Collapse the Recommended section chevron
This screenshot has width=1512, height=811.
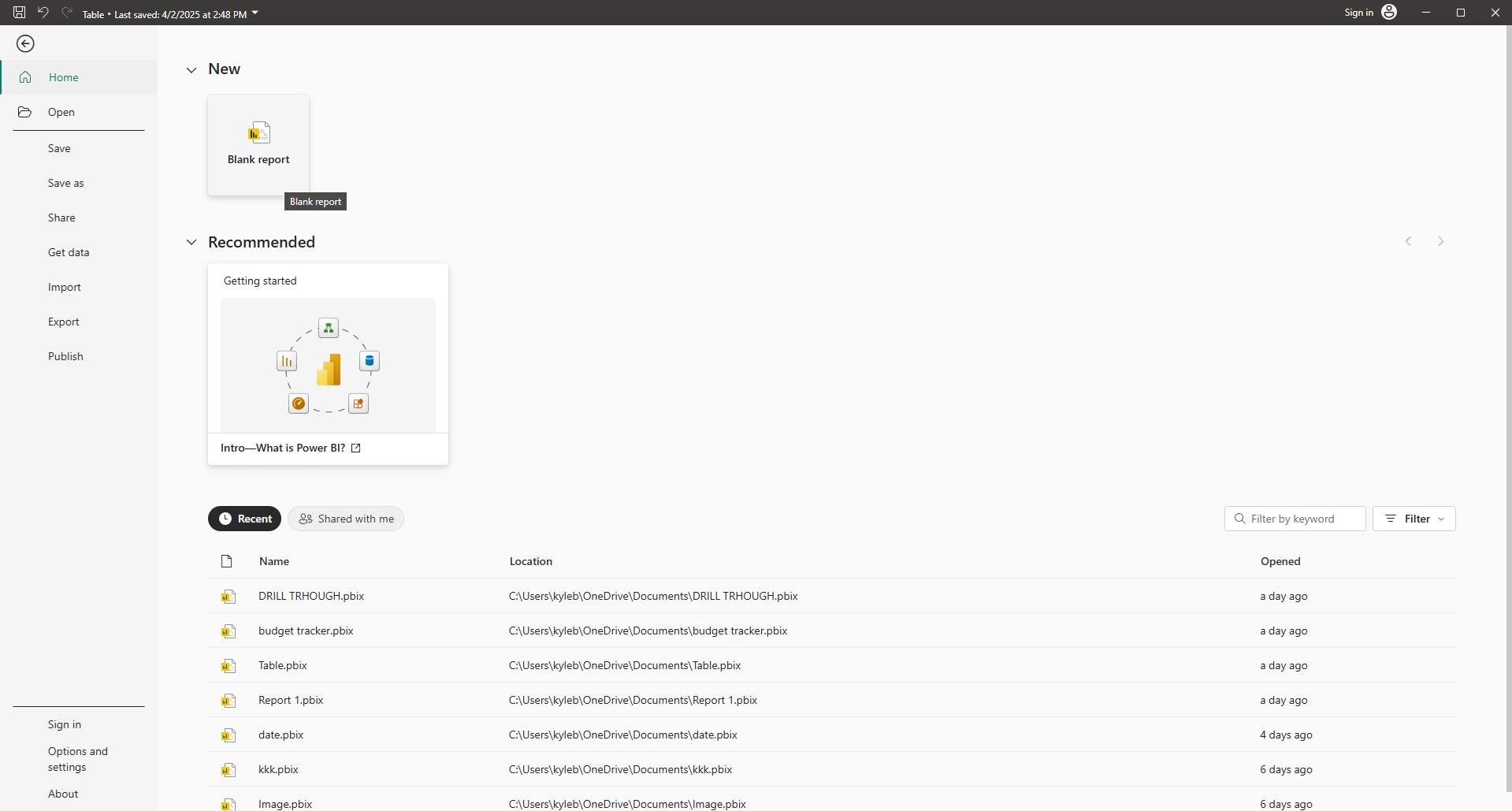click(191, 243)
